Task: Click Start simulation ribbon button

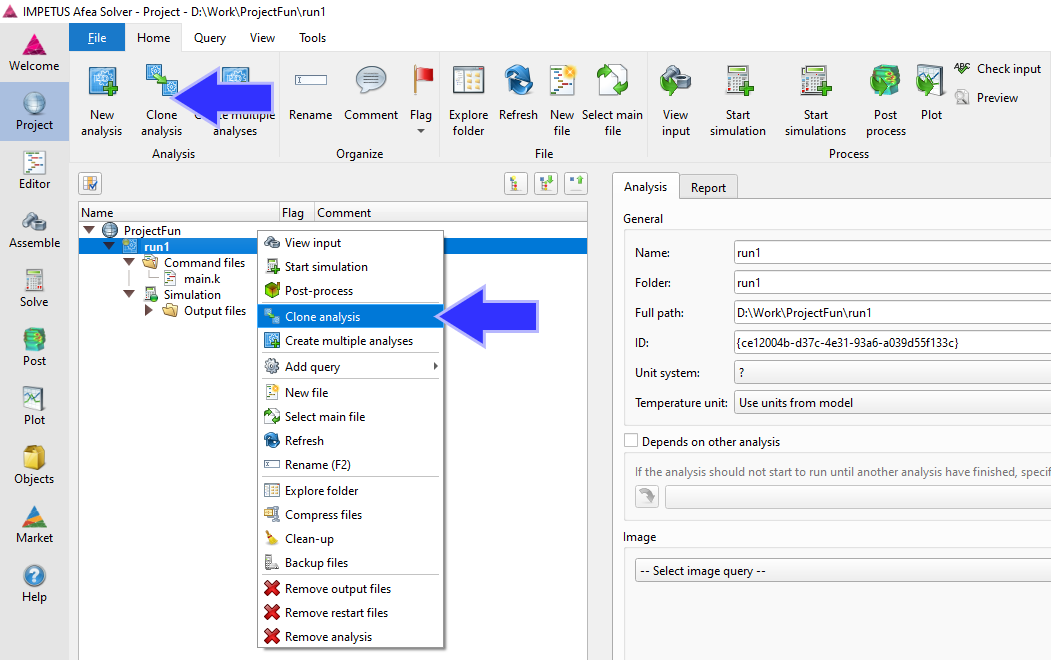Action: click(737, 101)
